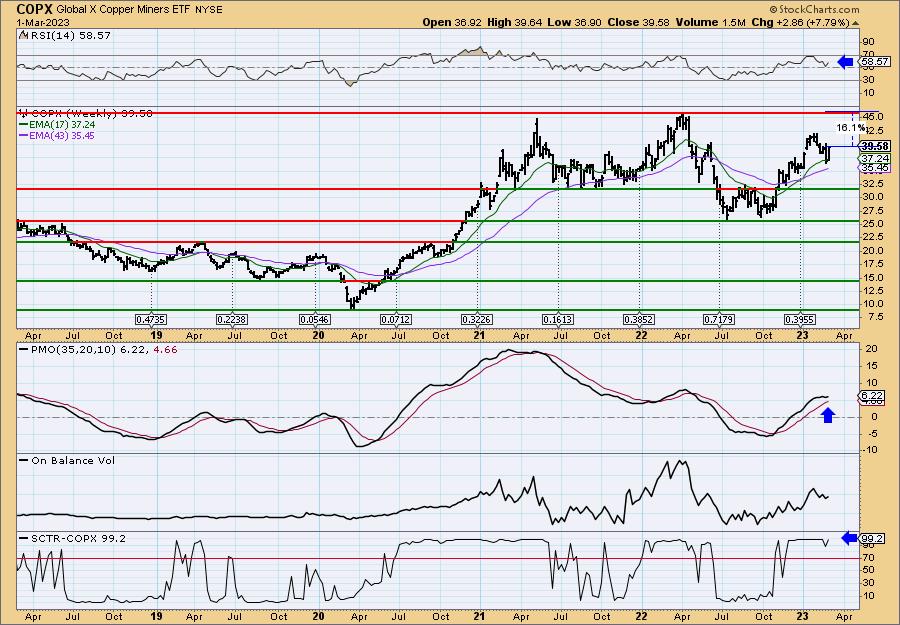Click the 35.45 EMA tag on the right axis
900x625 pixels.
[x=876, y=168]
